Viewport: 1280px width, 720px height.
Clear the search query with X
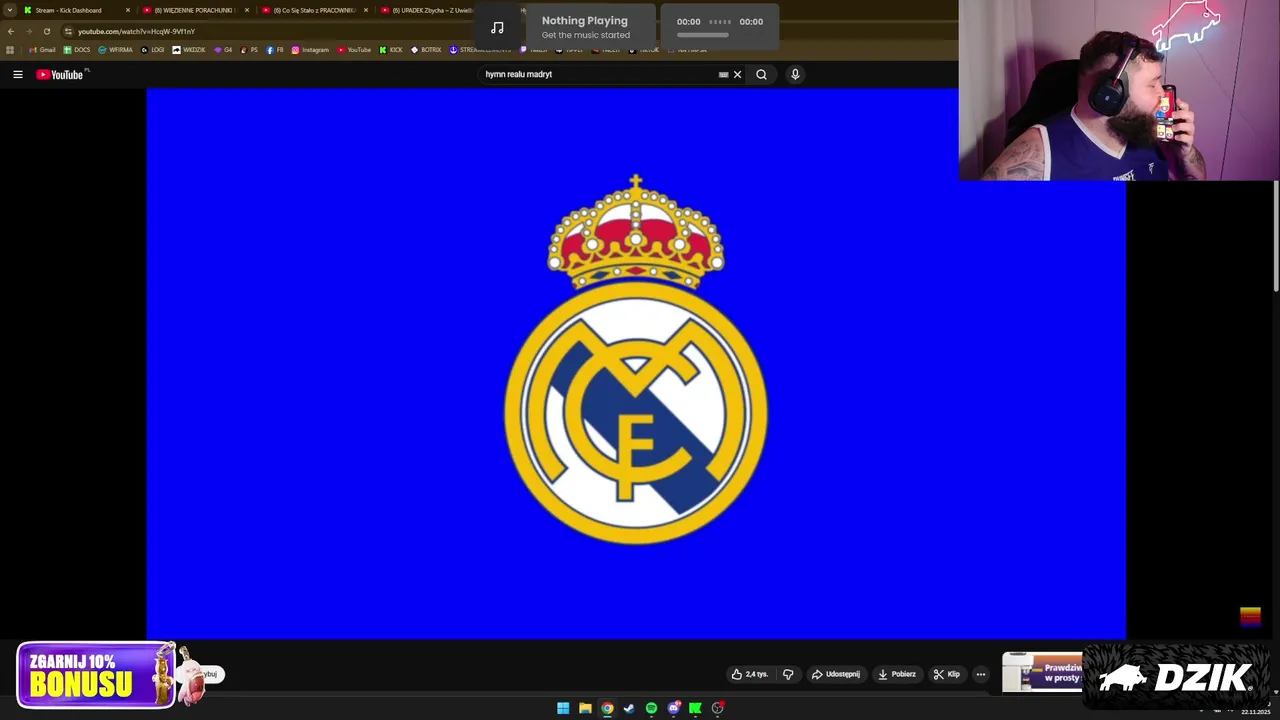coord(737,74)
